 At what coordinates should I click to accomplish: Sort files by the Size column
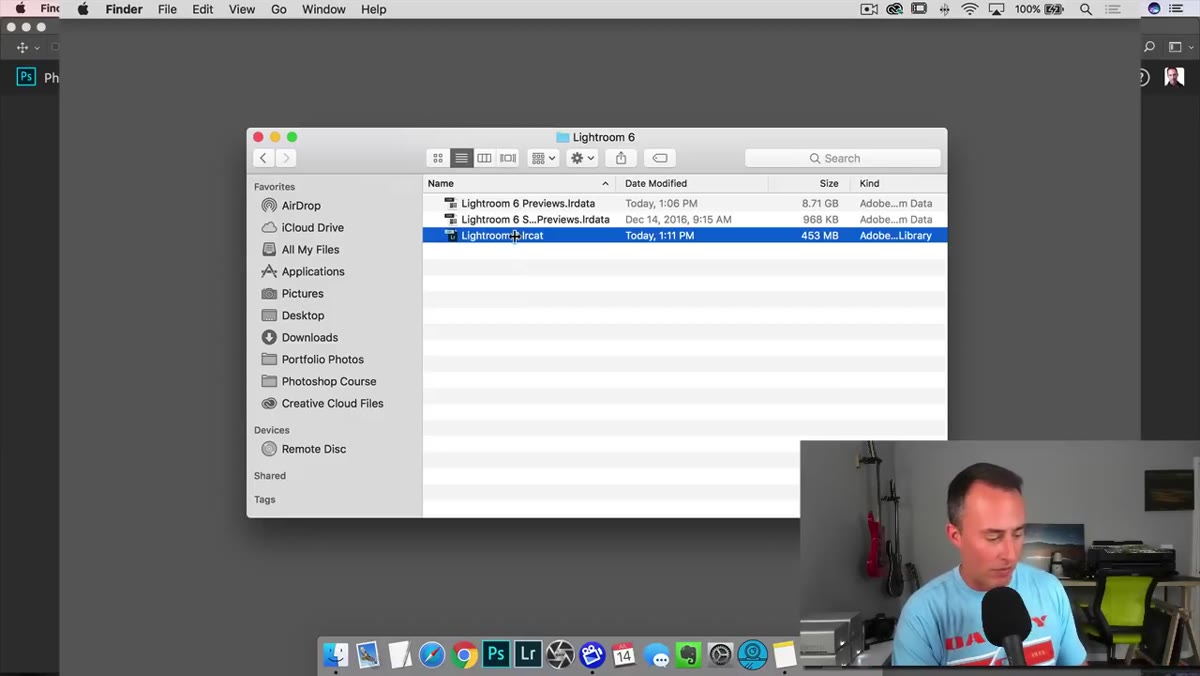click(810, 183)
